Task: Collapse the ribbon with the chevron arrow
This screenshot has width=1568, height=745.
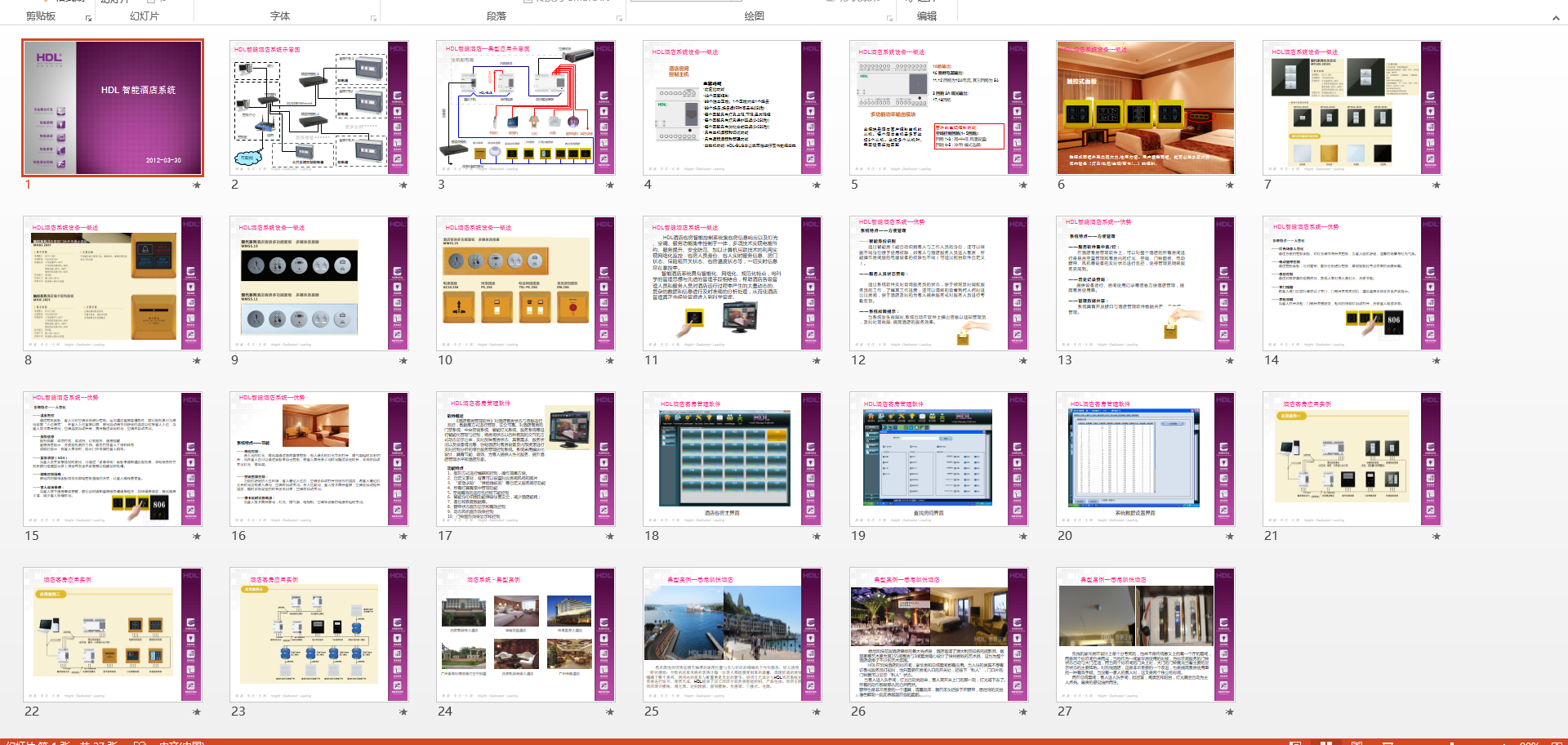Action: [1555, 18]
